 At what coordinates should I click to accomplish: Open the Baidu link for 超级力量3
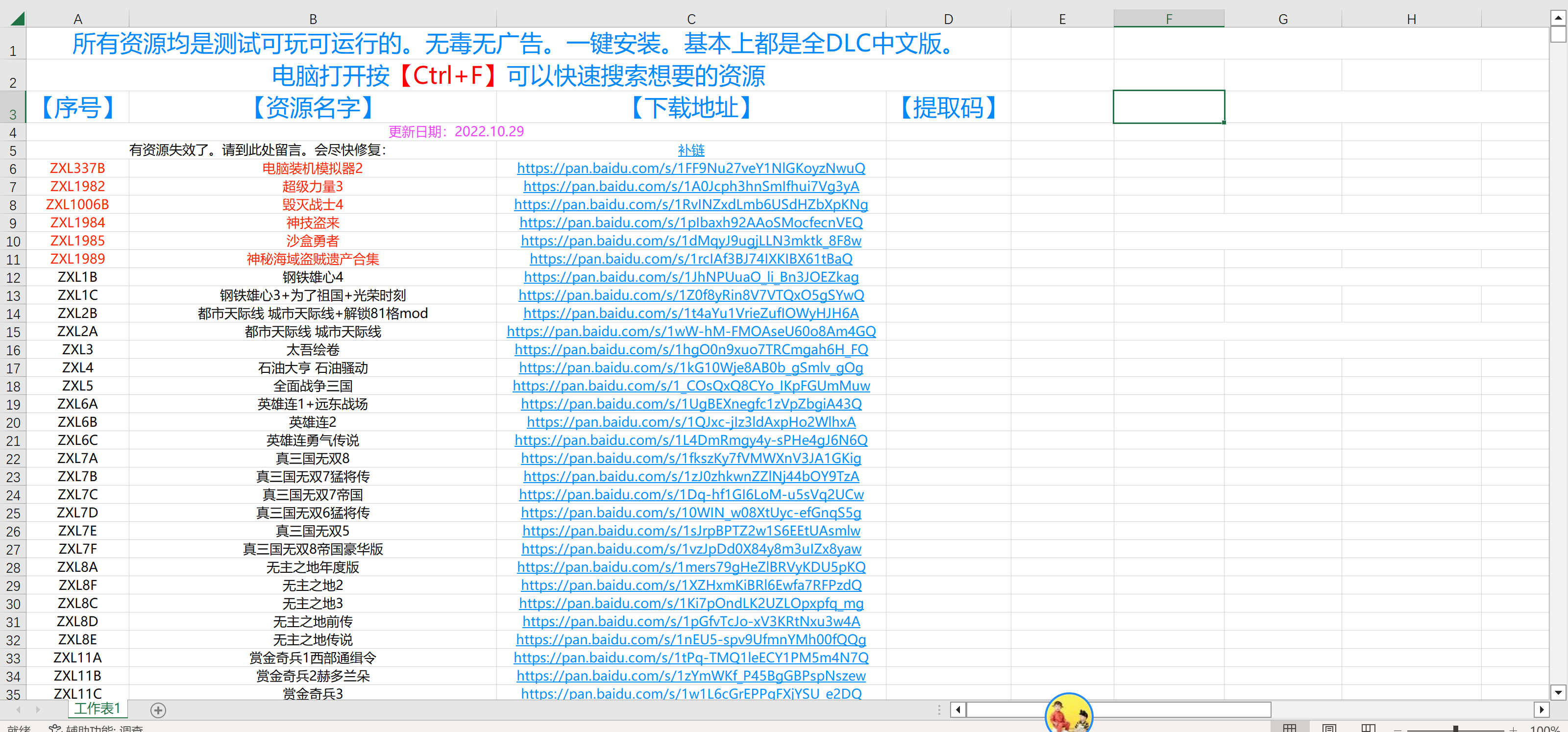pos(691,186)
